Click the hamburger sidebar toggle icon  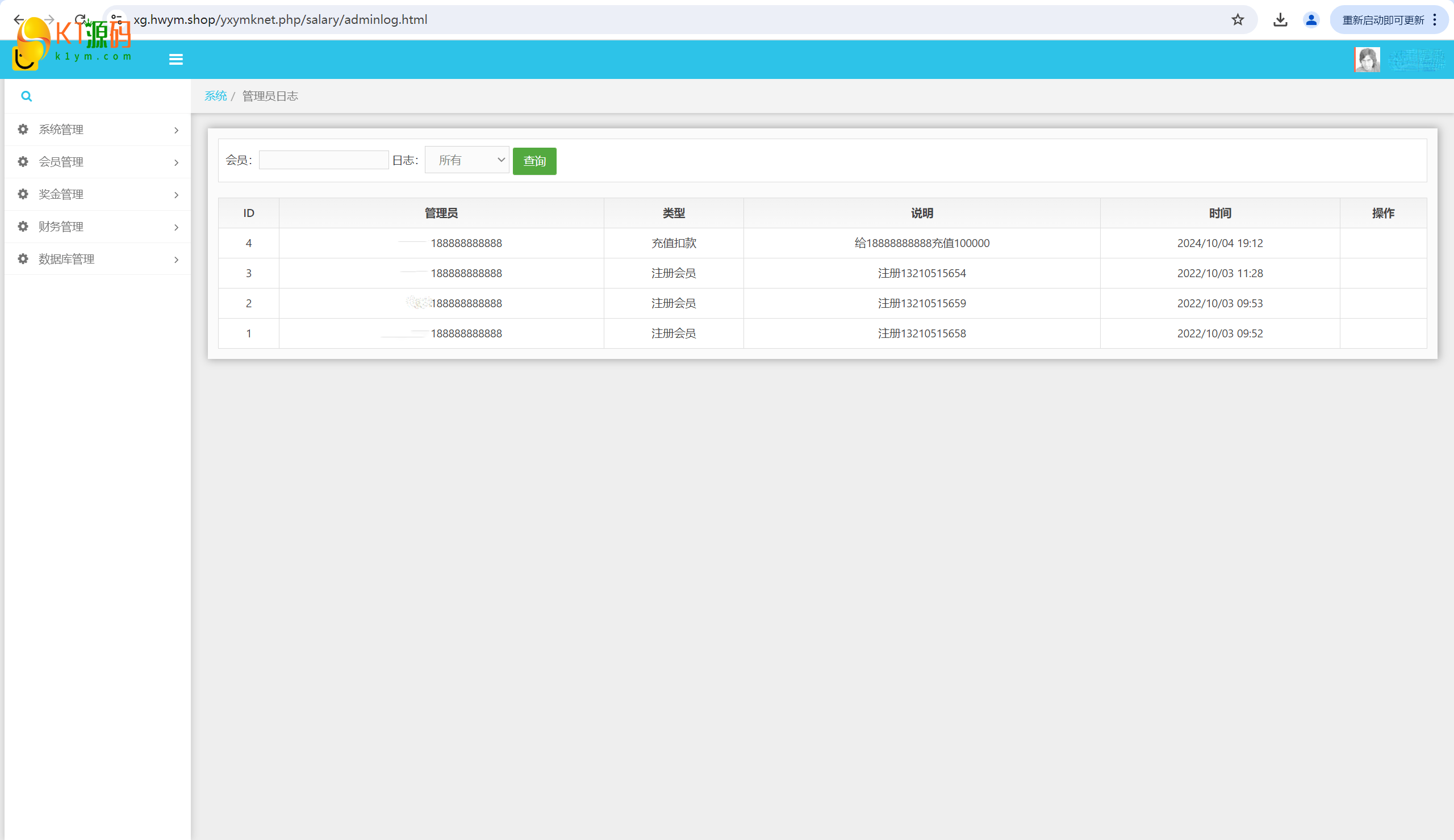click(176, 60)
